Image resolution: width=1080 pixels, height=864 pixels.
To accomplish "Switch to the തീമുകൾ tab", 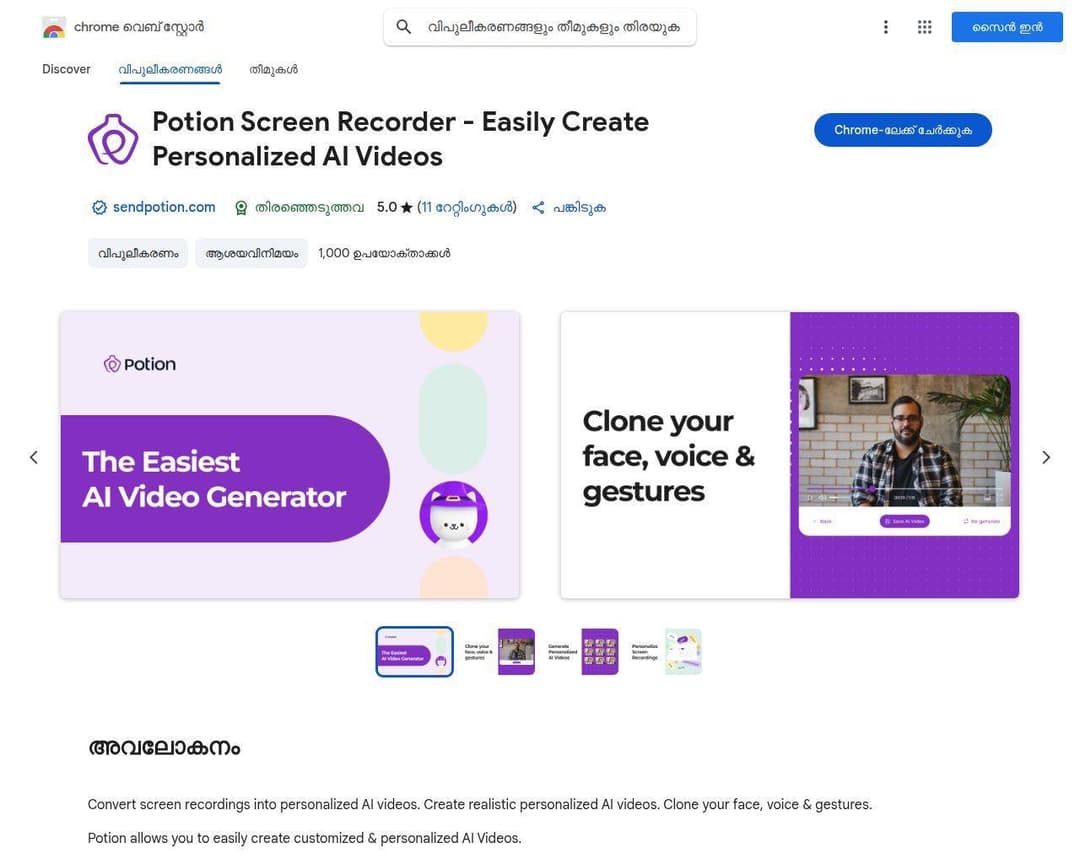I will (x=273, y=69).
